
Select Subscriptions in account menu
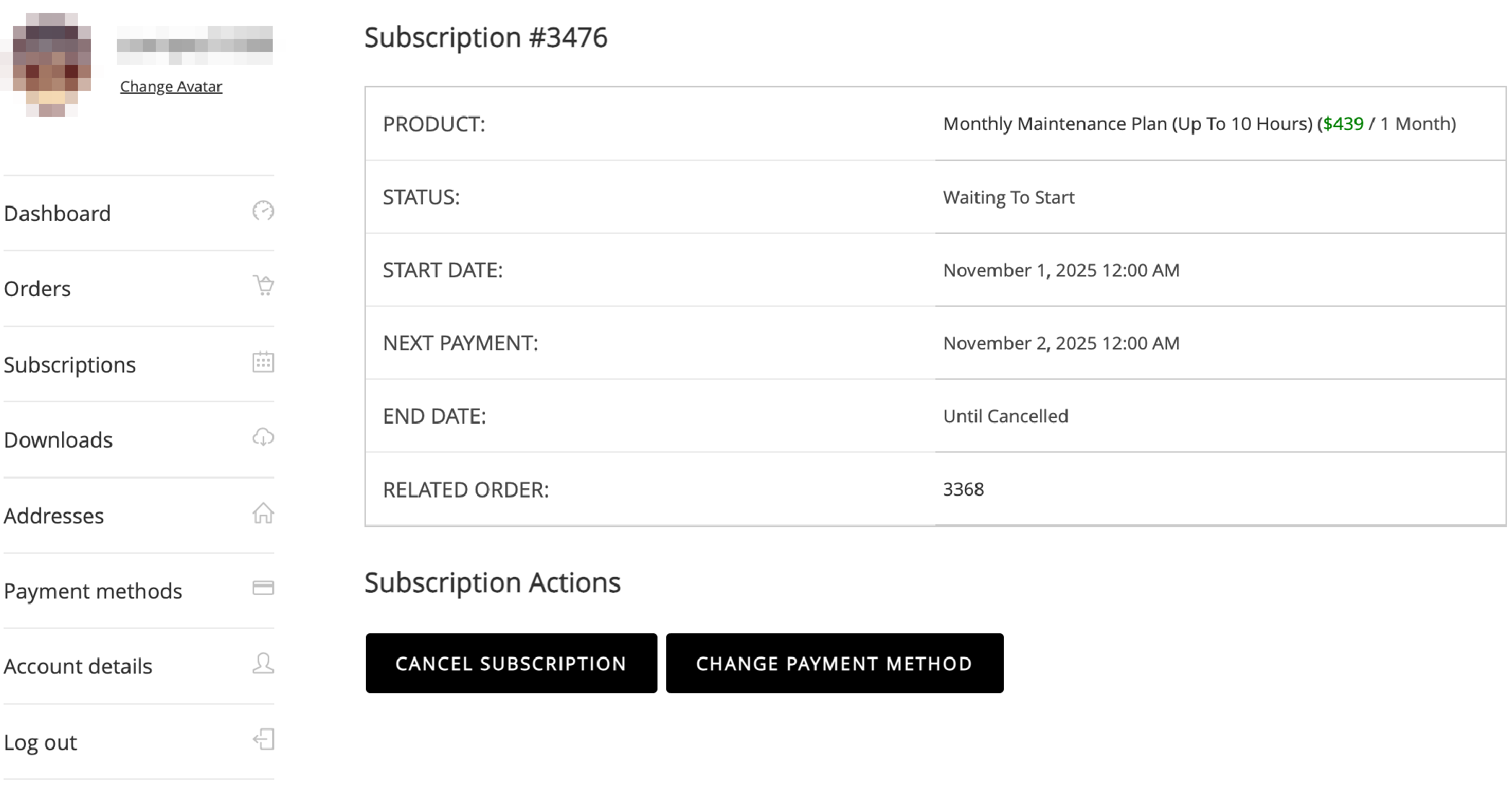(x=70, y=365)
